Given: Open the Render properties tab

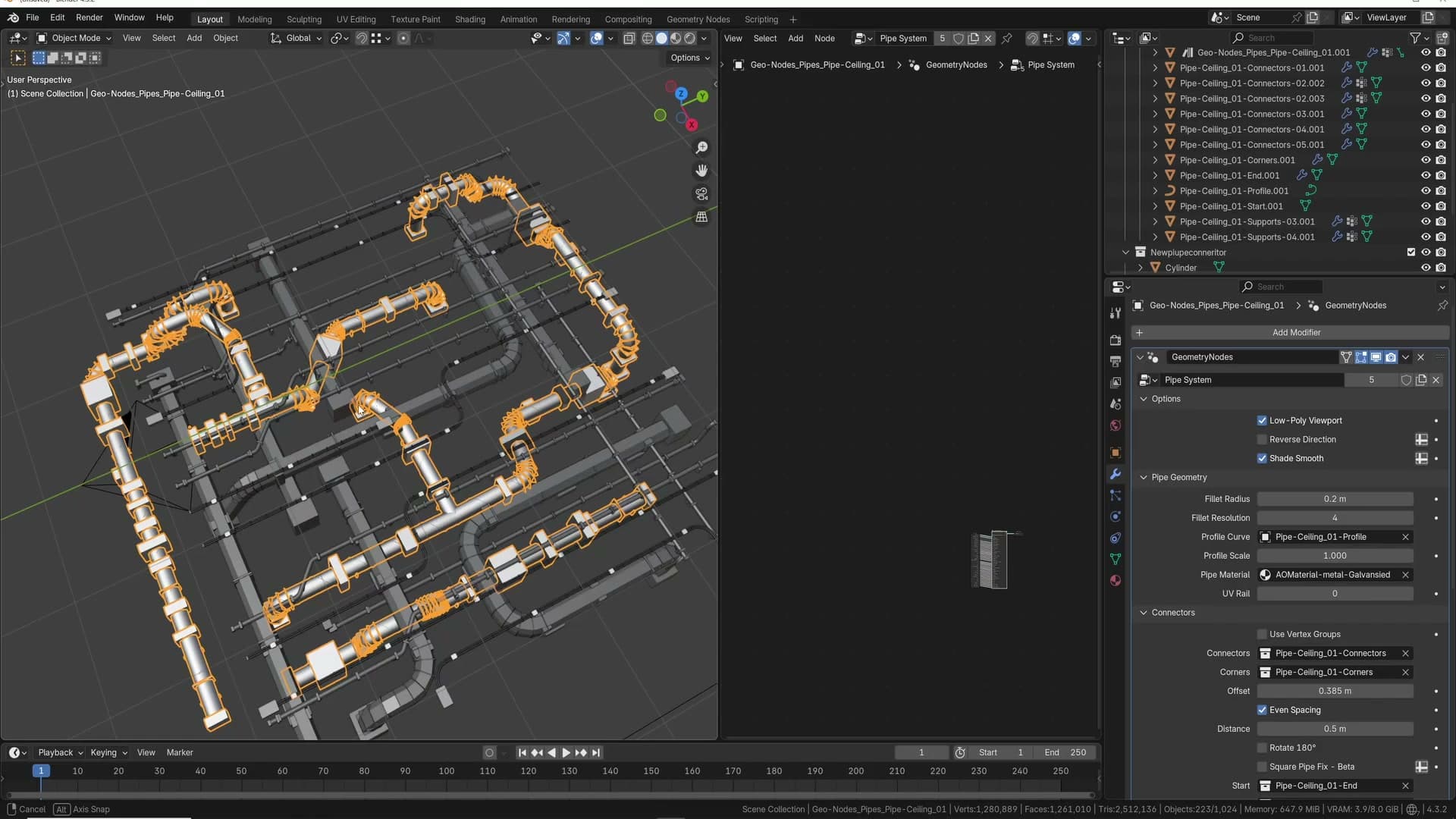Looking at the screenshot, I should coord(1115,340).
